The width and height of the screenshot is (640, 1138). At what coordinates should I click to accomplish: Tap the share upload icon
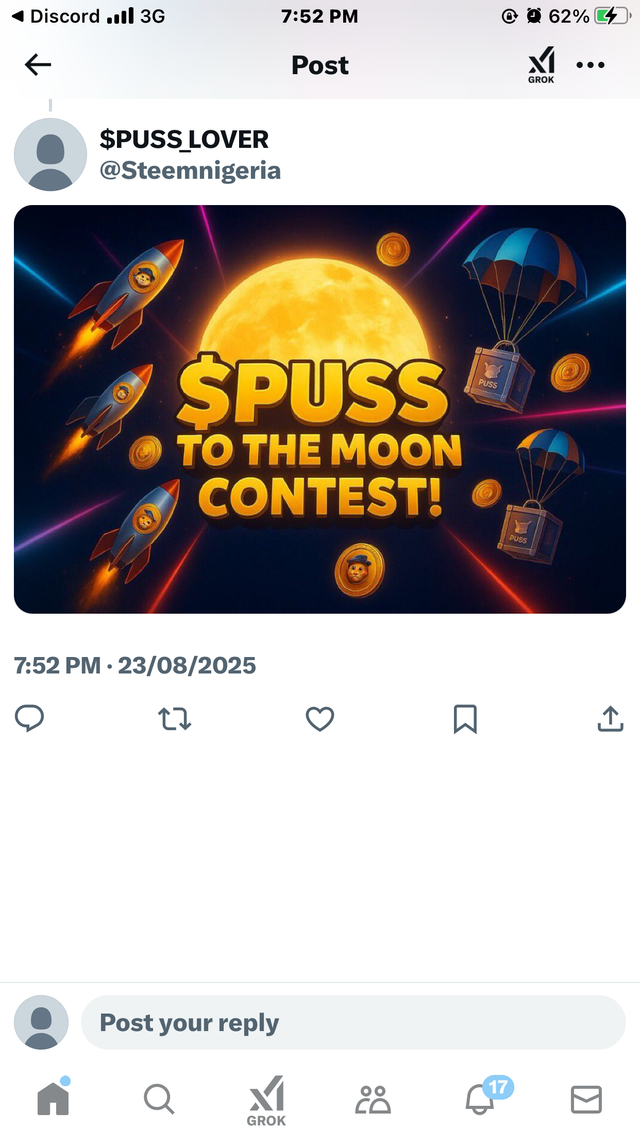(610, 719)
